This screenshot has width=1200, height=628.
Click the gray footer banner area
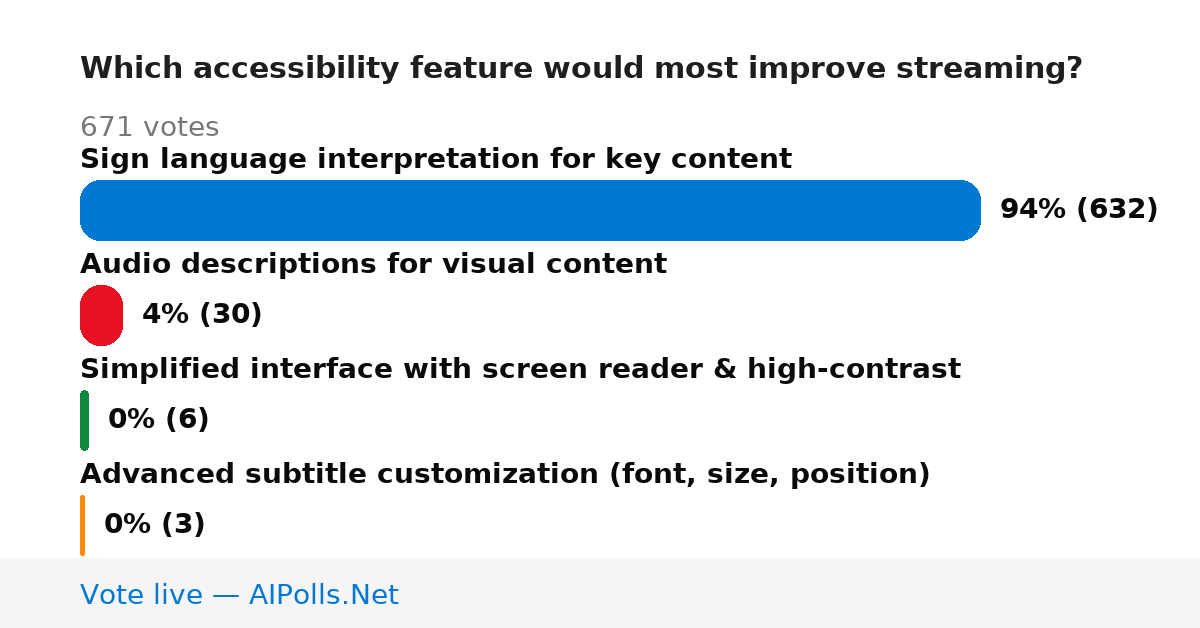600,593
